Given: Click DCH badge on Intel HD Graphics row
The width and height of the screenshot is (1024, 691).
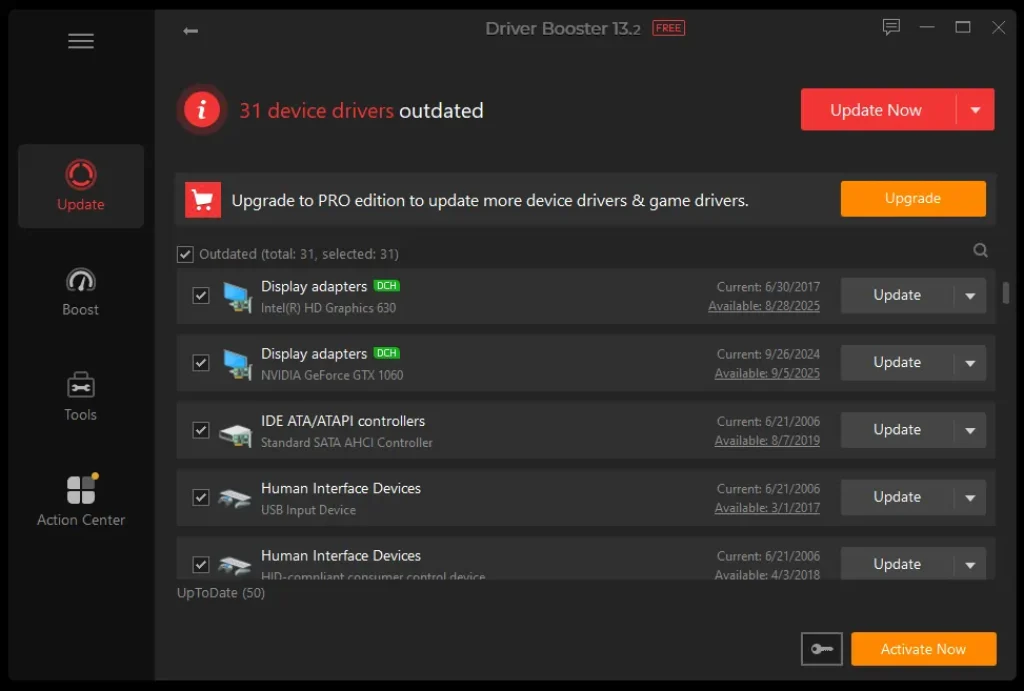Looking at the screenshot, I should tap(387, 285).
